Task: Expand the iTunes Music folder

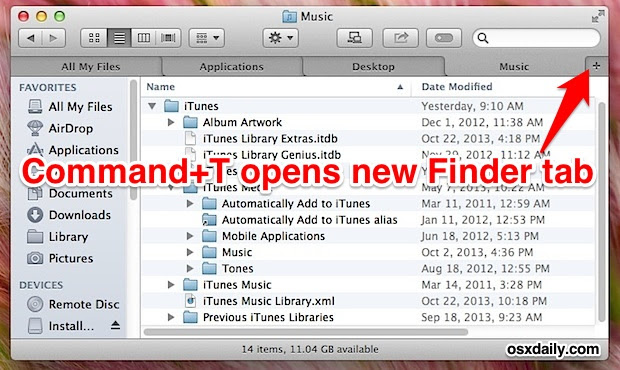Action: coord(171,285)
